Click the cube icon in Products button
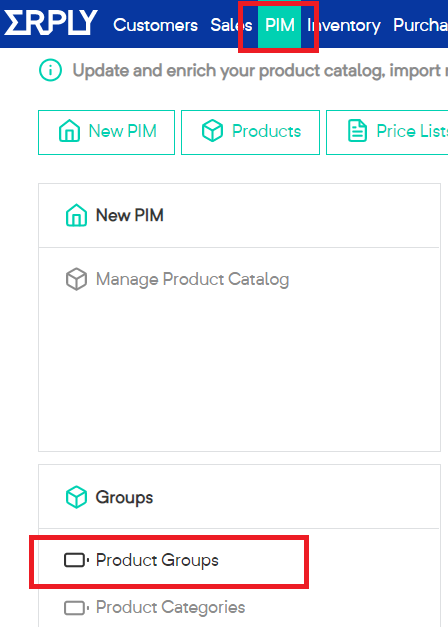 point(212,131)
